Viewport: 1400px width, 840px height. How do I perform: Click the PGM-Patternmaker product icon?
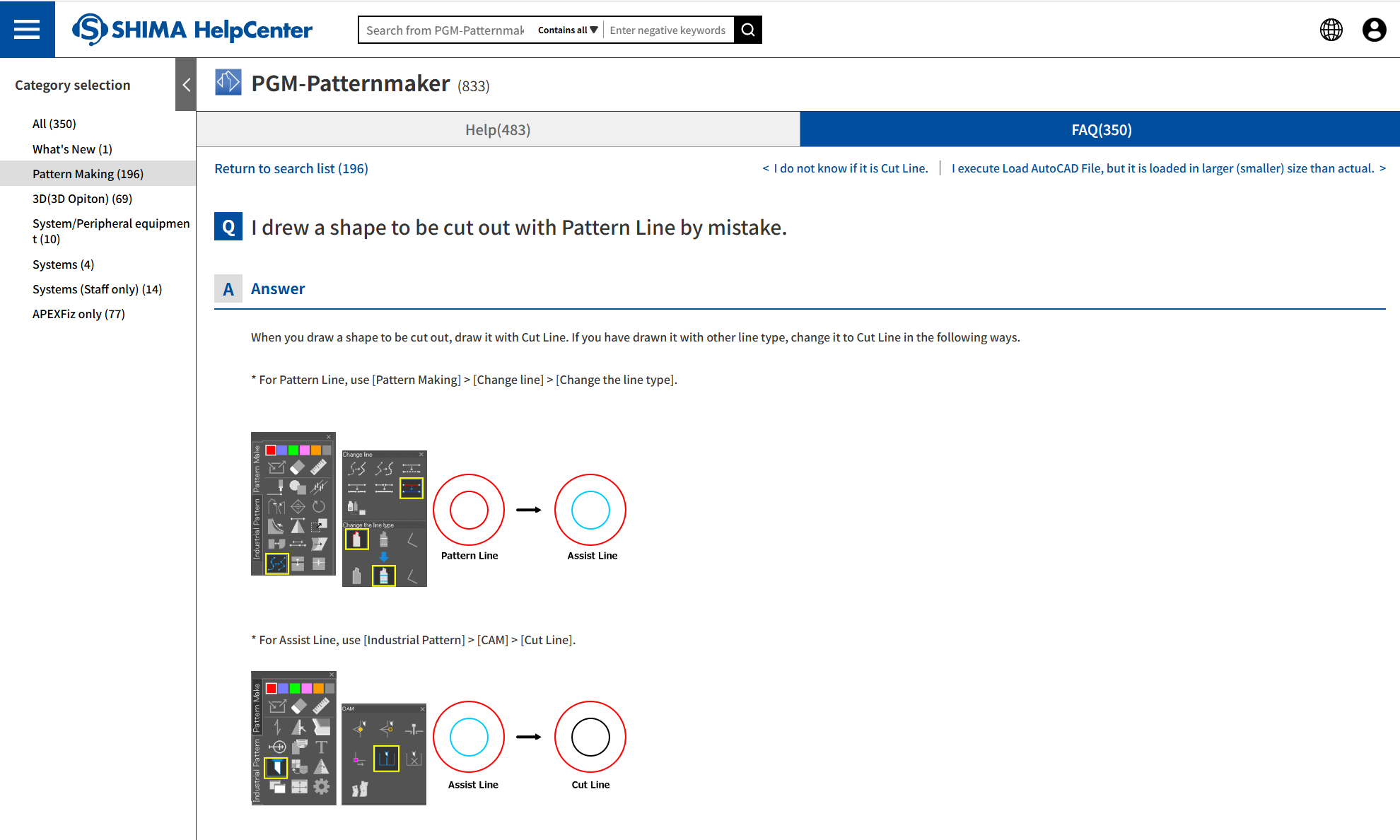(x=228, y=83)
